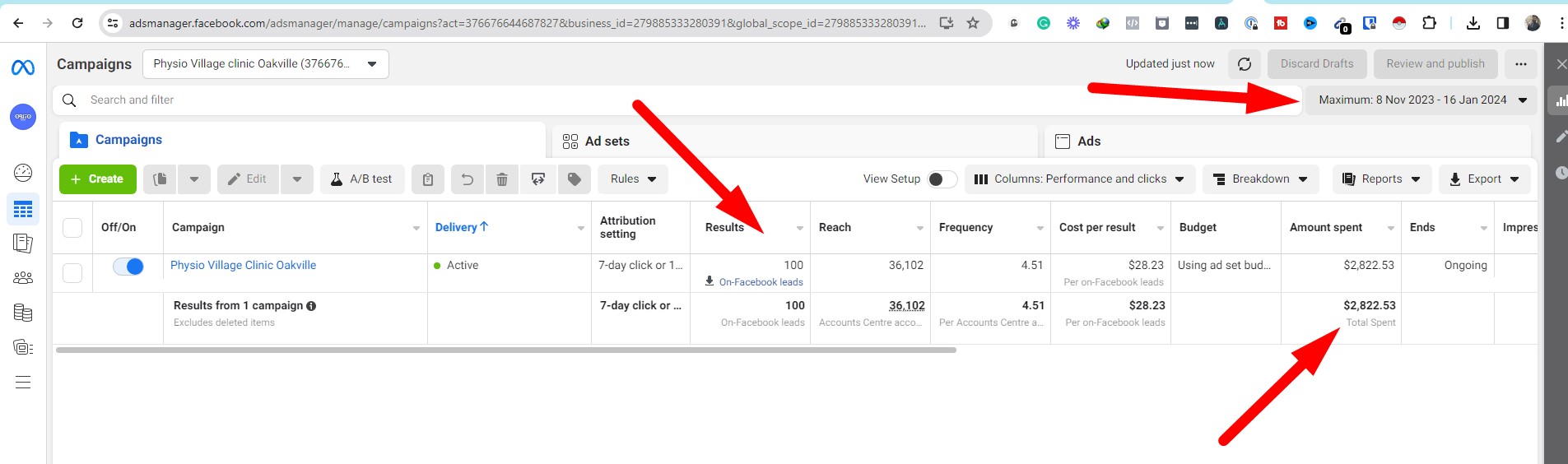Open Events manager icon in left sidebar
The height and width of the screenshot is (464, 1568).
coord(23,347)
